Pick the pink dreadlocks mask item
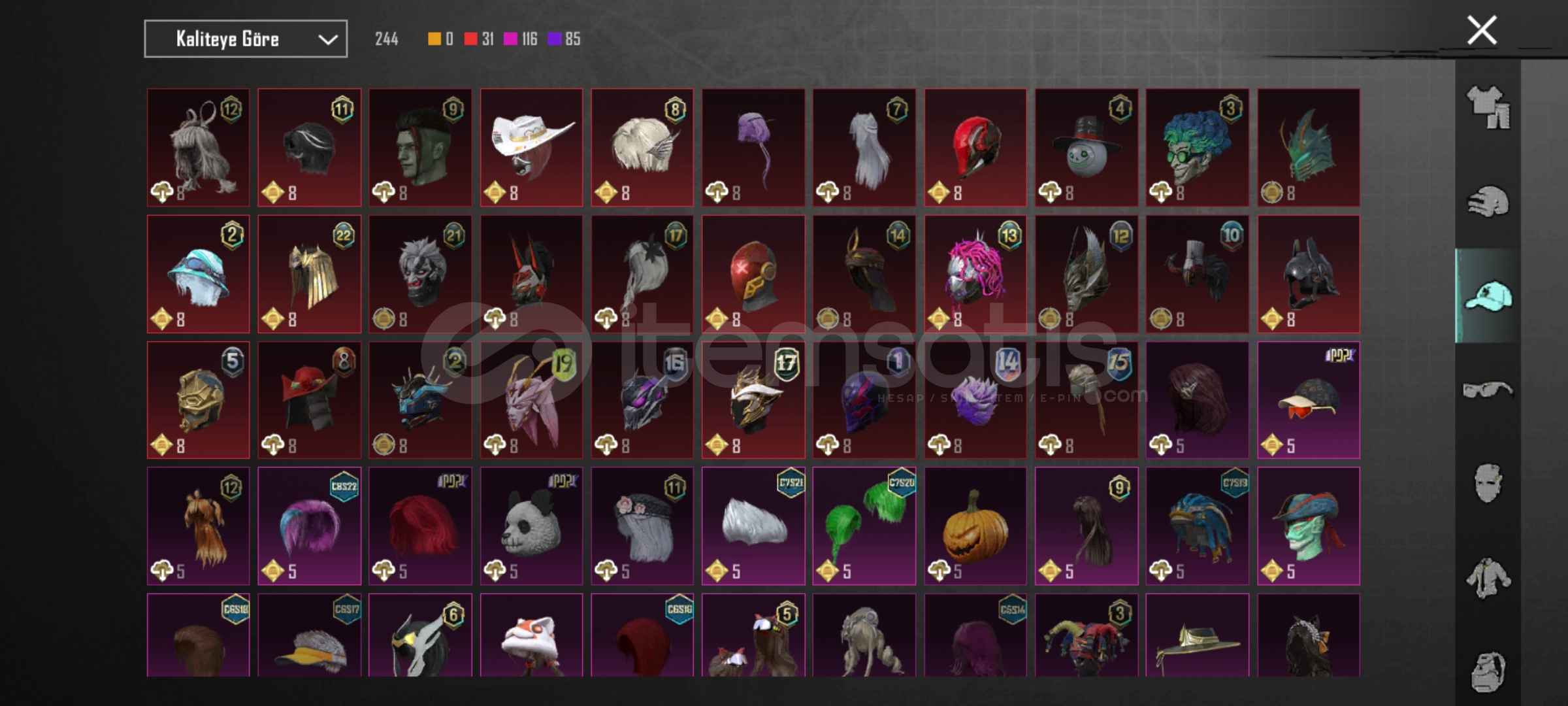This screenshot has height=706, width=1568. [x=975, y=275]
